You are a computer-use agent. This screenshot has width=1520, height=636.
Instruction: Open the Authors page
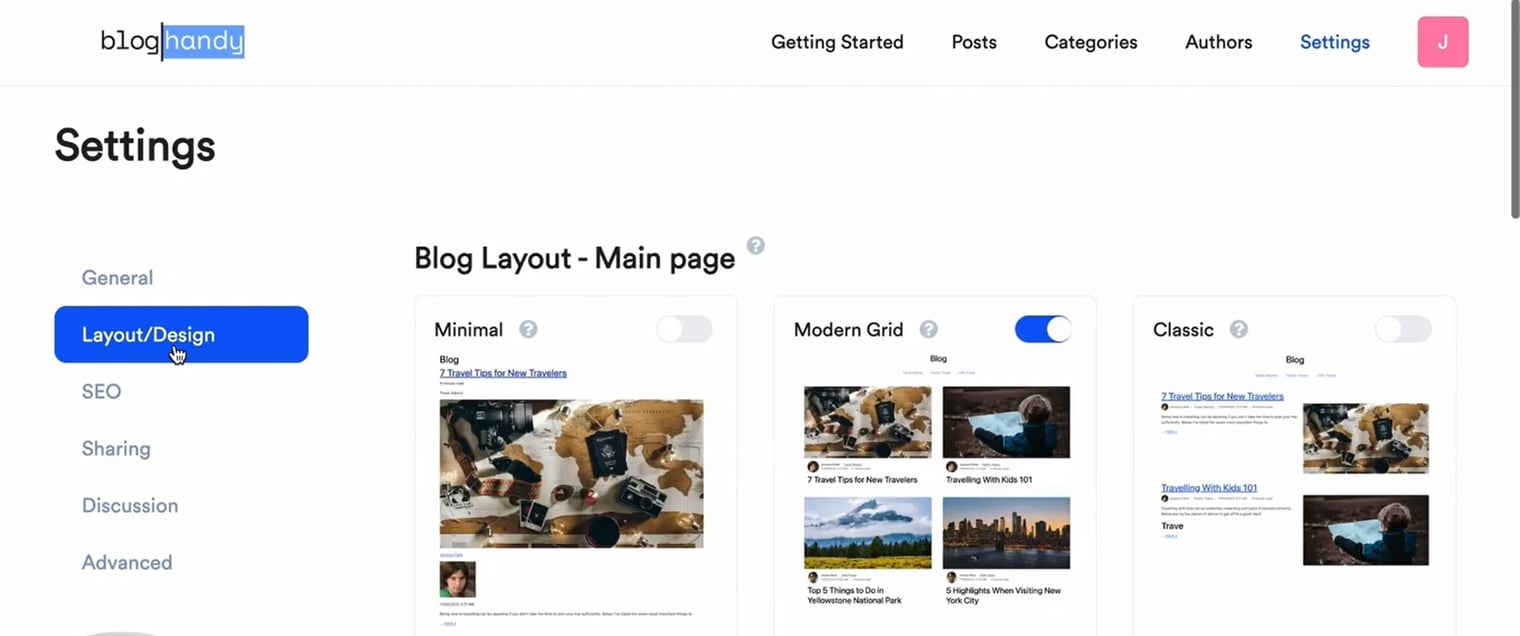1219,42
